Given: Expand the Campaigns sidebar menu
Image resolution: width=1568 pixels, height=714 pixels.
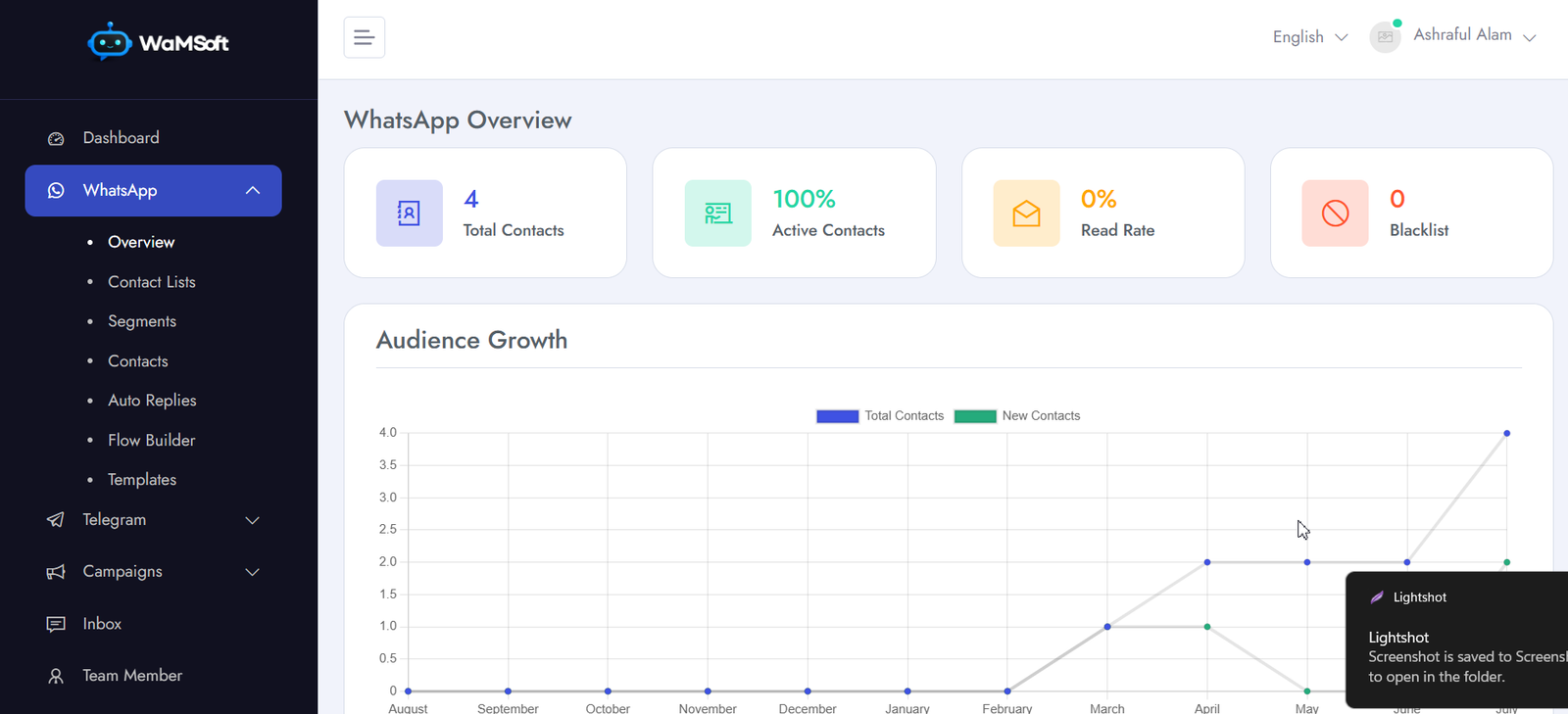Looking at the screenshot, I should (x=153, y=572).
